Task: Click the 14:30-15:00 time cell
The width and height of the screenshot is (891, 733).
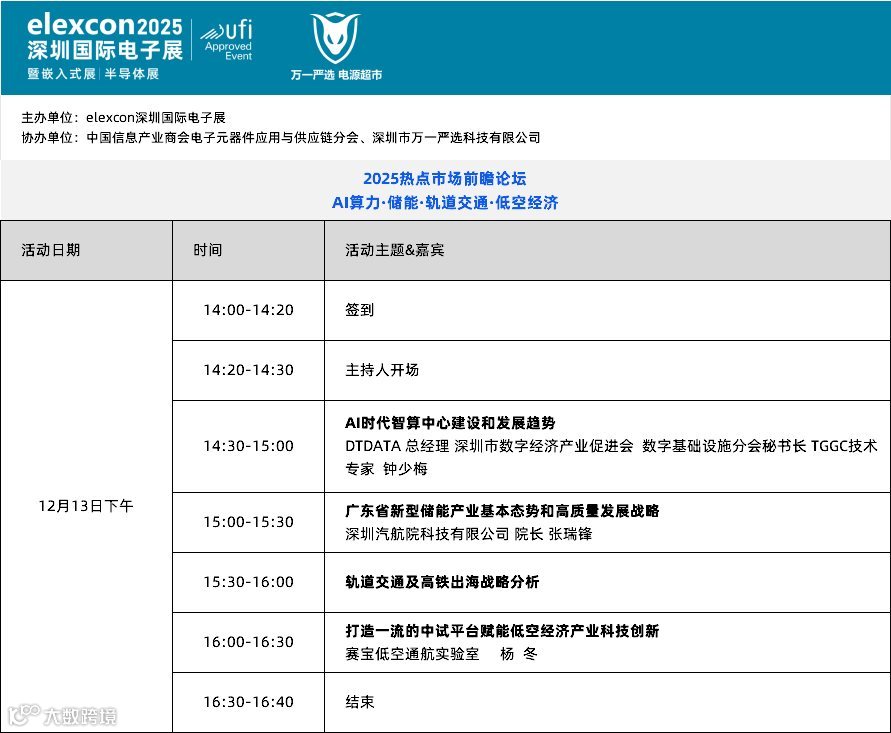Action: [x=247, y=448]
